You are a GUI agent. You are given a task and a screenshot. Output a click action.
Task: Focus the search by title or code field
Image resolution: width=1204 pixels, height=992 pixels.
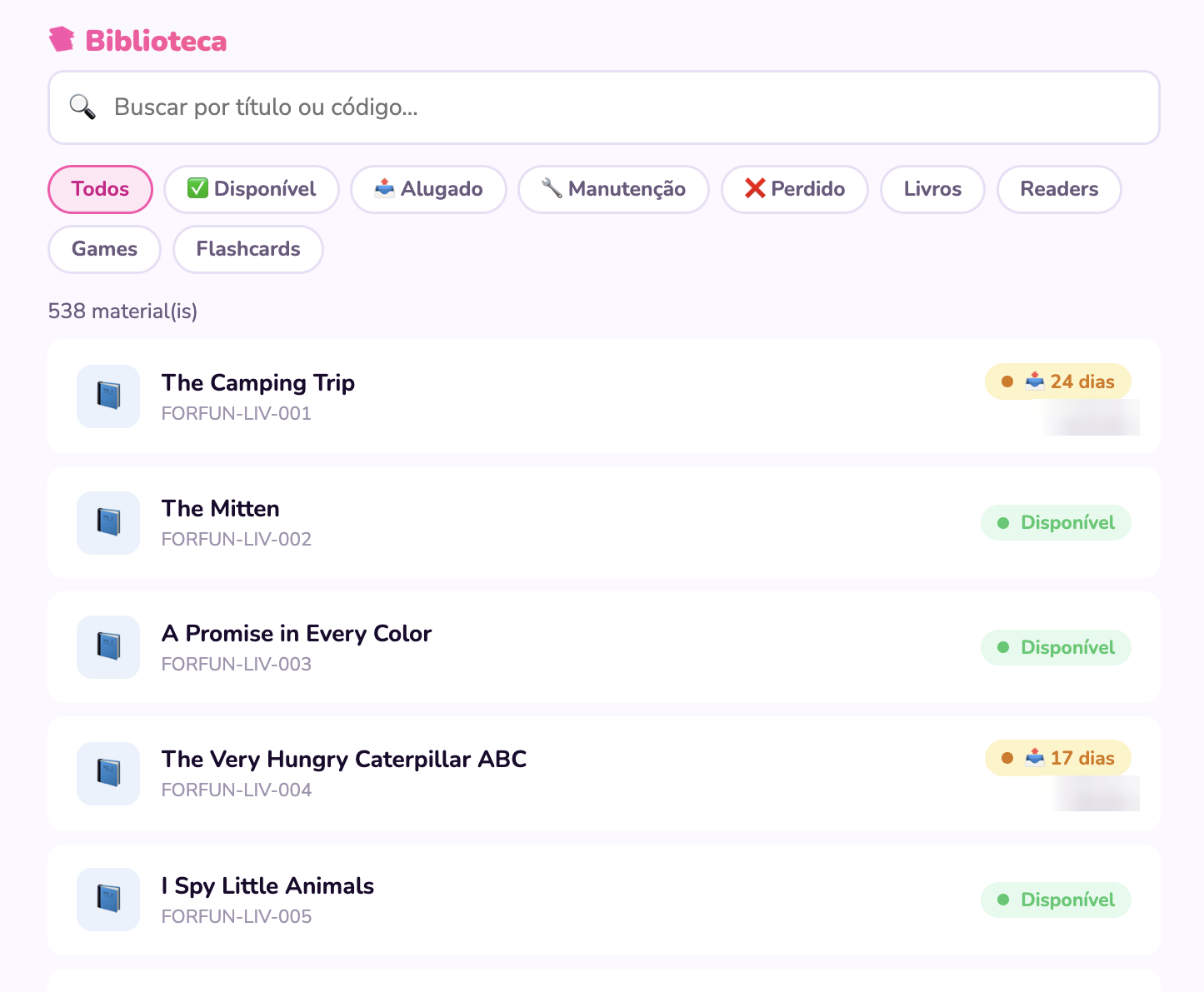click(604, 107)
